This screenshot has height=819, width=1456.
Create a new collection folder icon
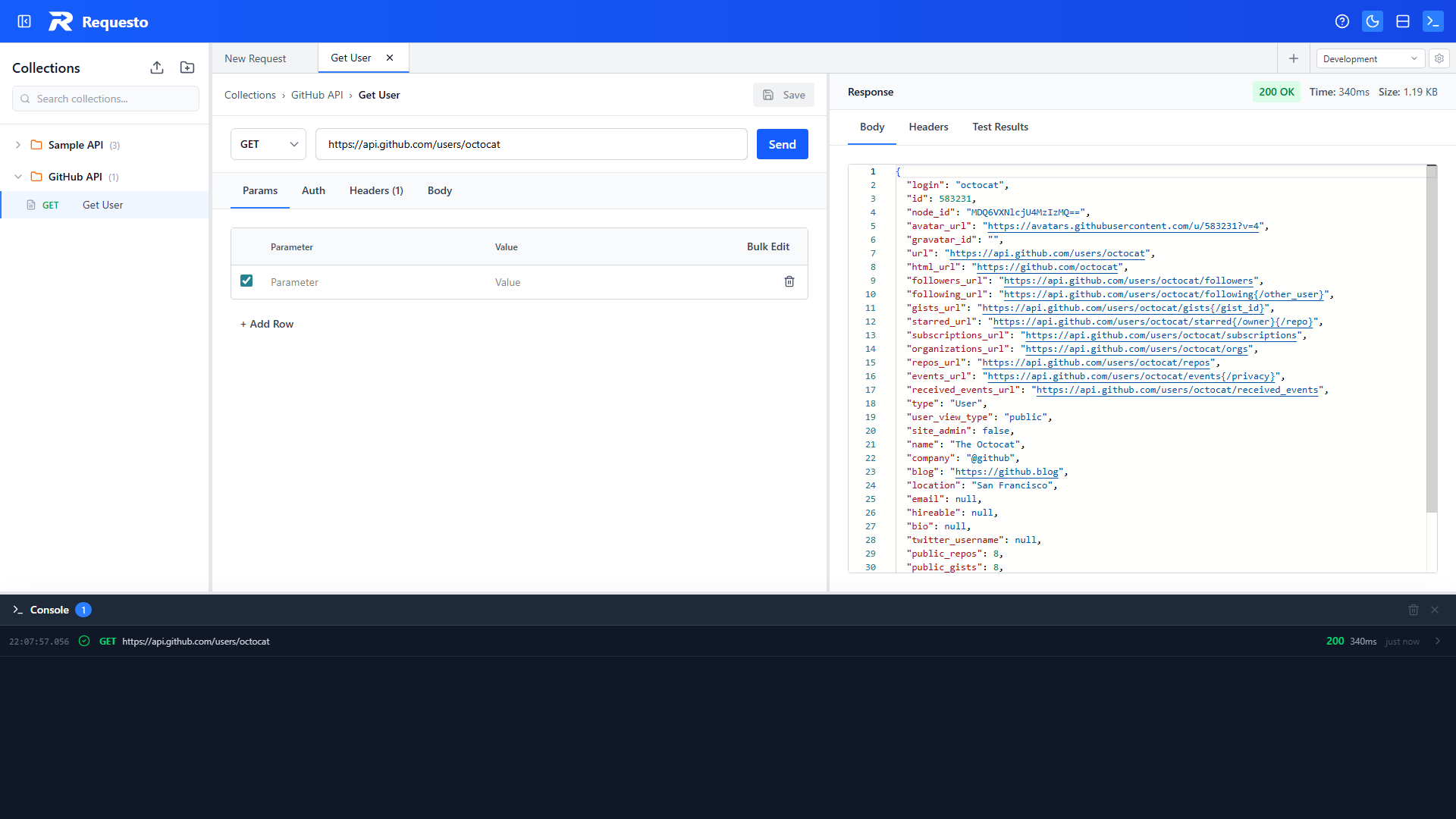(187, 67)
